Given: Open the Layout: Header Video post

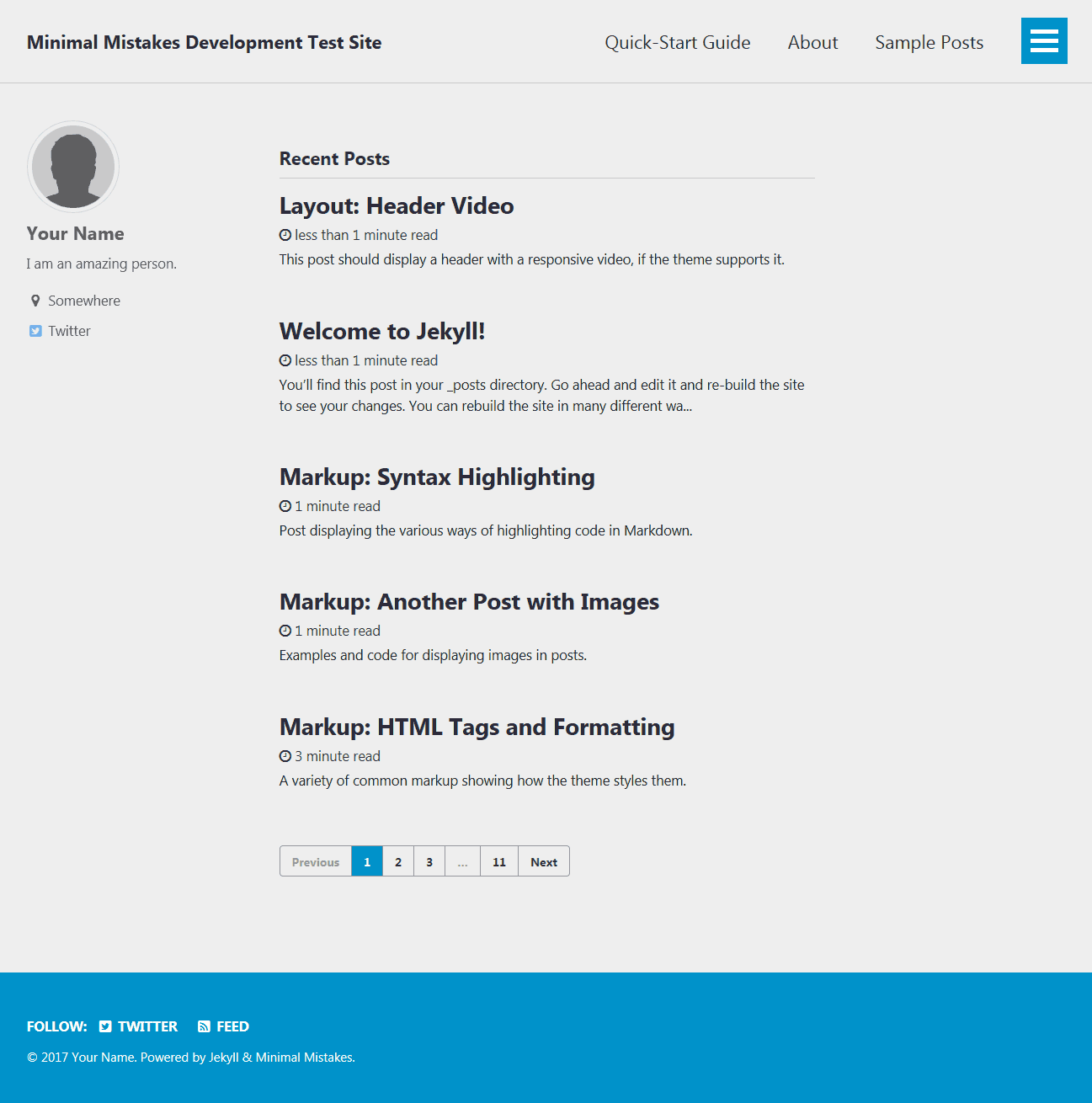Looking at the screenshot, I should coord(396,206).
